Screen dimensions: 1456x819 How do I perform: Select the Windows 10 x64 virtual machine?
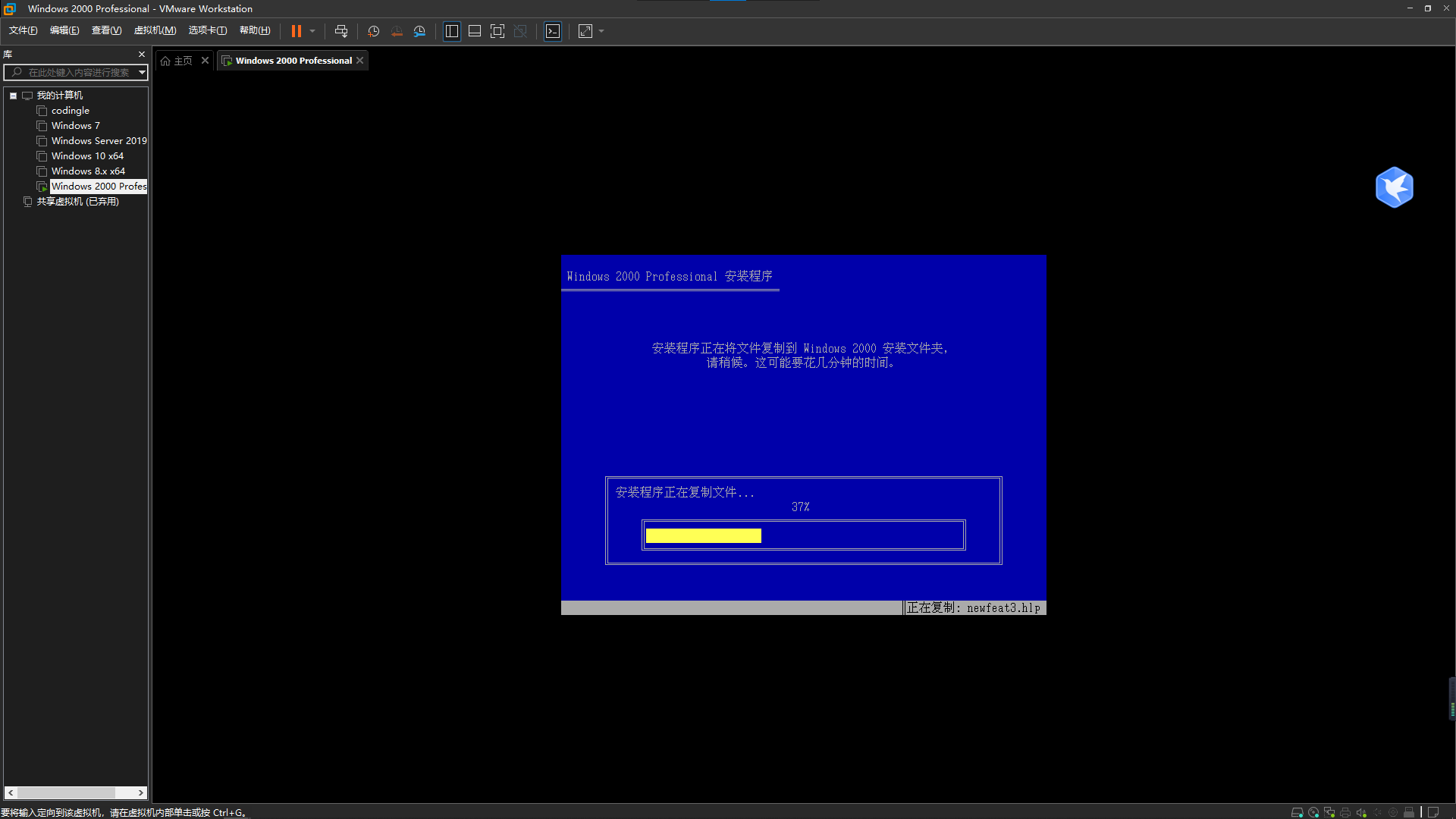point(87,156)
